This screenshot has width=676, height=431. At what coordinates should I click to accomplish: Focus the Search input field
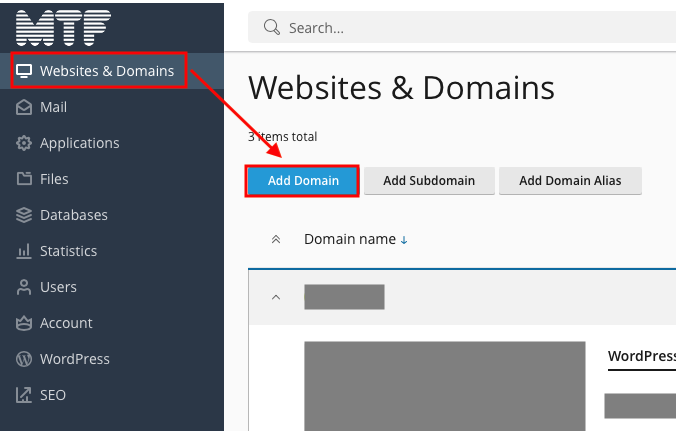[470, 28]
